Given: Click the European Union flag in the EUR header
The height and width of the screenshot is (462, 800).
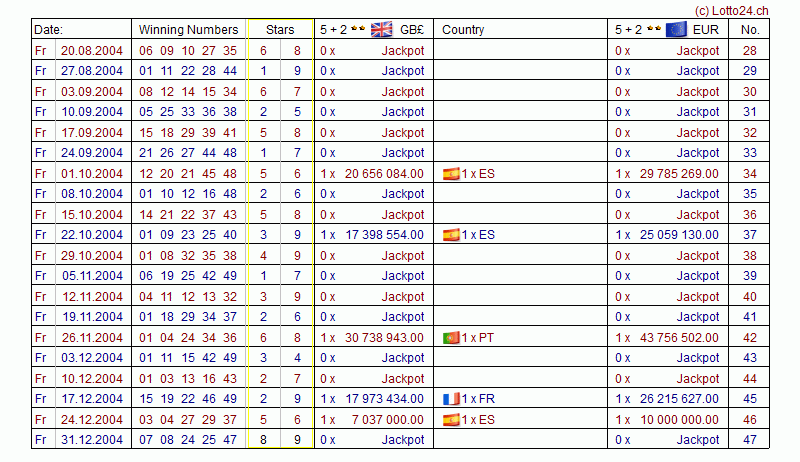Looking at the screenshot, I should coord(676,29).
